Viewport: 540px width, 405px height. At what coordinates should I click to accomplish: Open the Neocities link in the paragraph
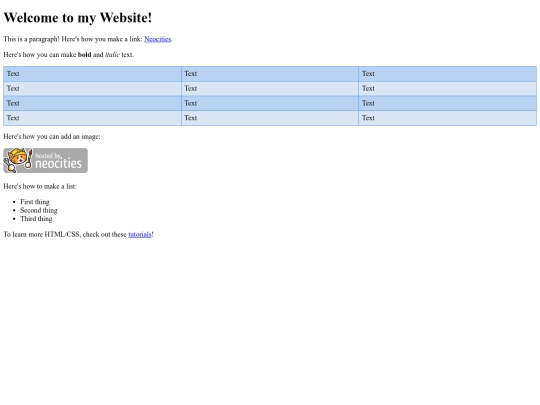157,39
